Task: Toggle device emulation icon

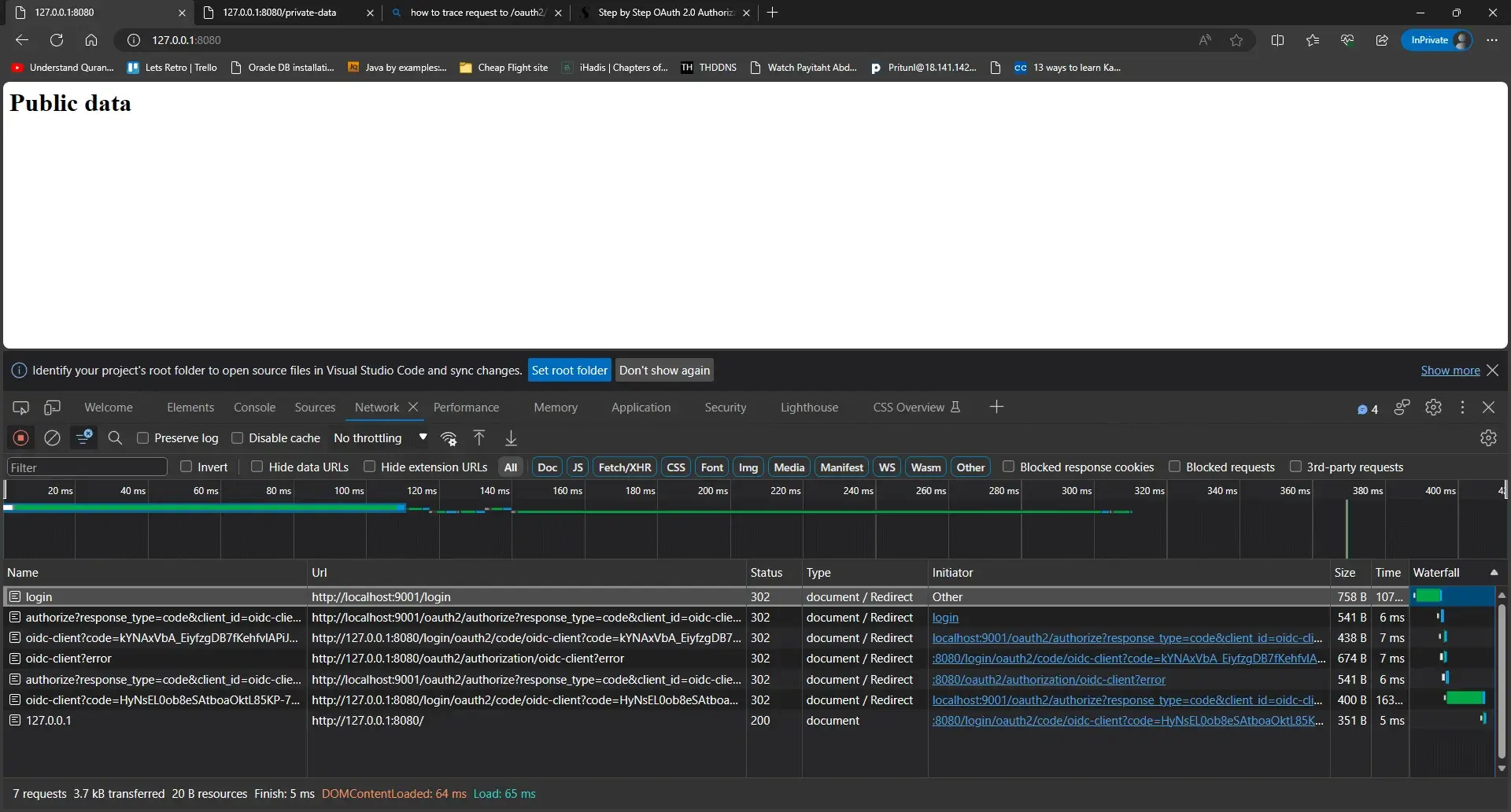Action: tap(52, 407)
